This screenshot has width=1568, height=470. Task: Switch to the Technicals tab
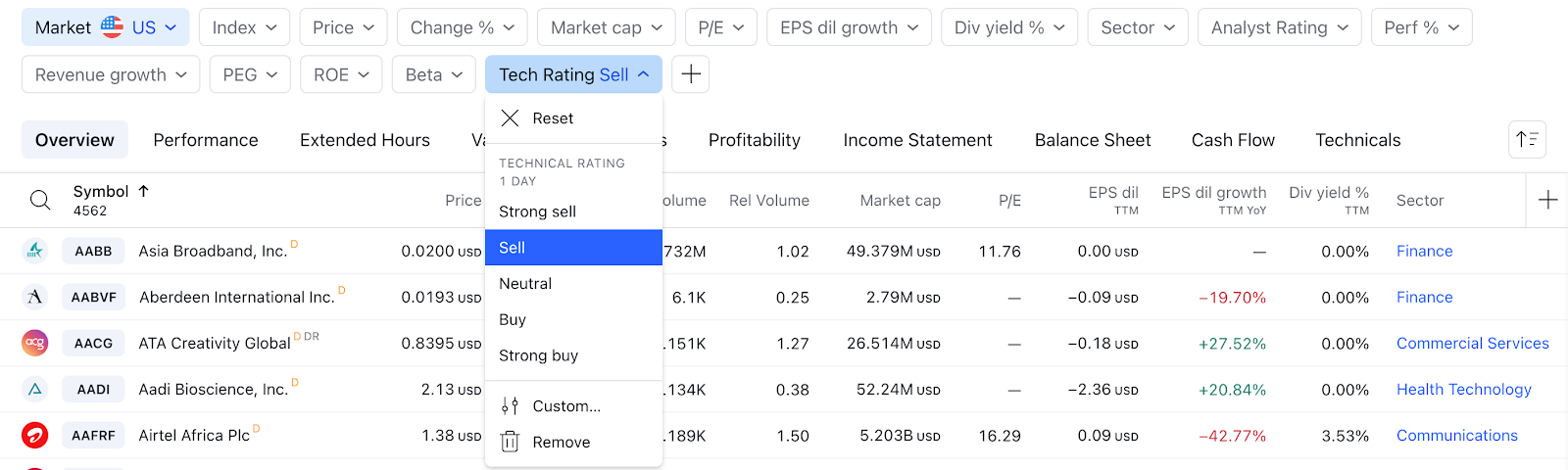(x=1357, y=140)
